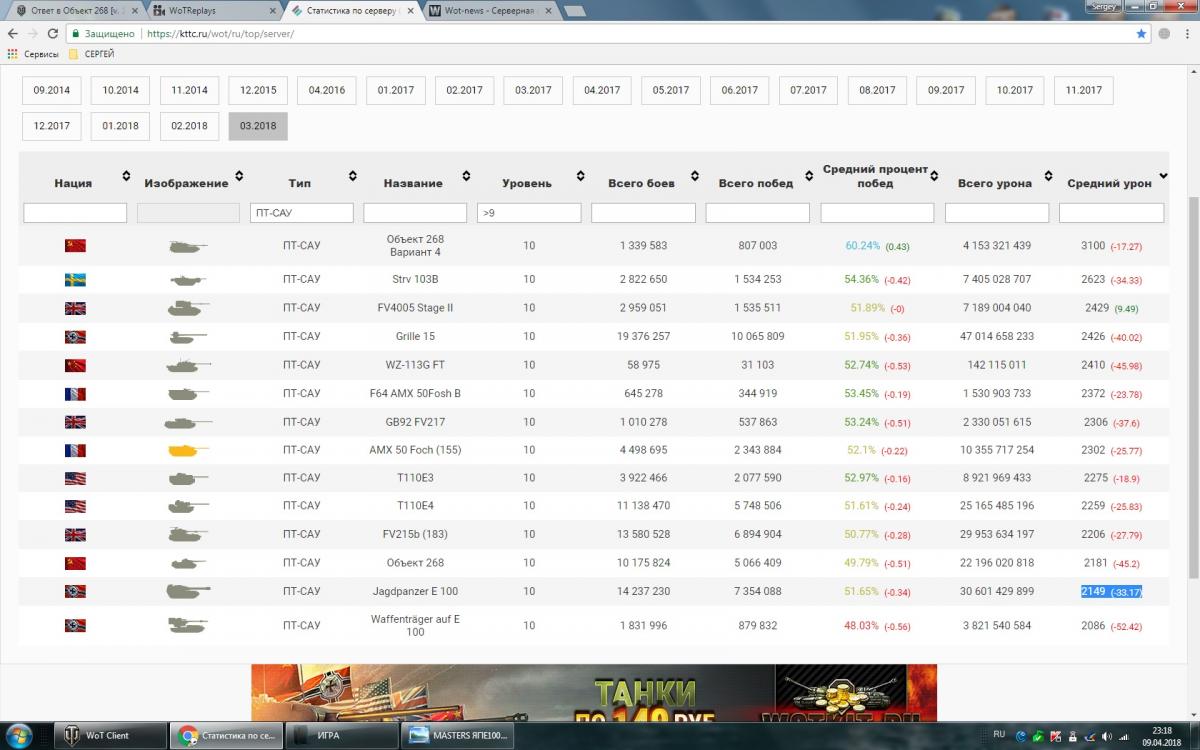Image resolution: width=1200 pixels, height=750 pixels.
Task: Click the Soviet flag in the Объект 268 Вариант 4 row
Action: (x=75, y=245)
